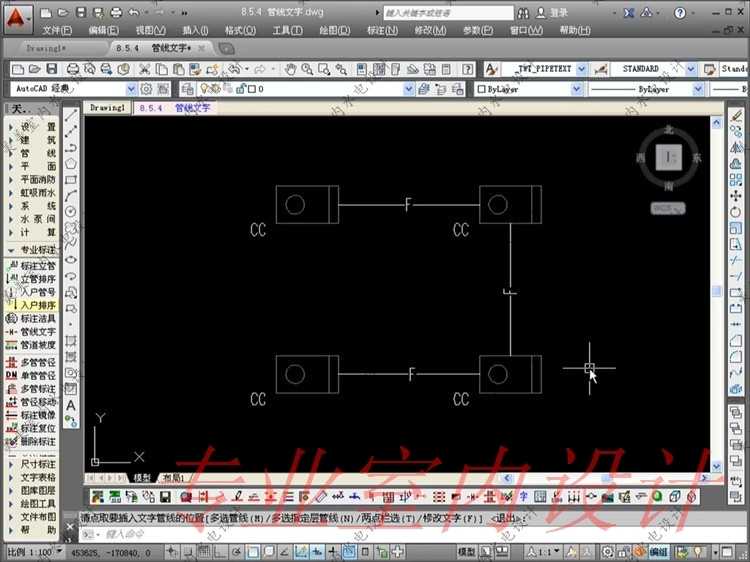Click the New drawing icon
The width and height of the screenshot is (750, 562).
(18, 69)
